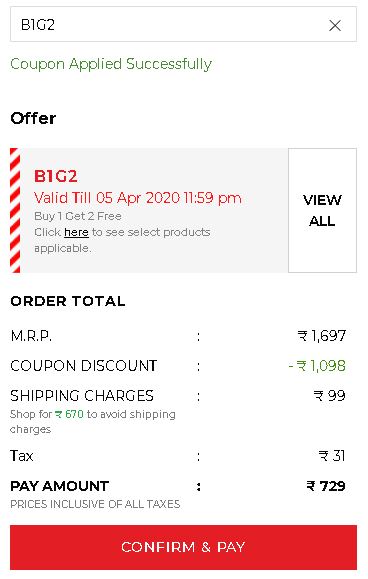This screenshot has width=368, height=579.
Task: Tap the Shipping Charges ₹99 value
Action: tap(329, 396)
